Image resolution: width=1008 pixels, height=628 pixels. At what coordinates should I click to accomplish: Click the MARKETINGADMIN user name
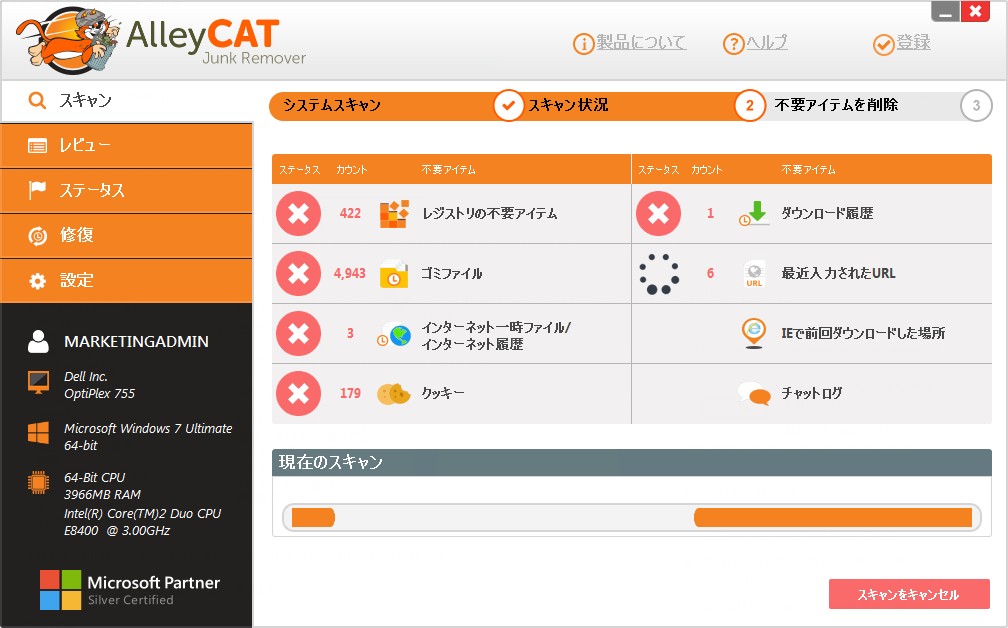click(136, 342)
